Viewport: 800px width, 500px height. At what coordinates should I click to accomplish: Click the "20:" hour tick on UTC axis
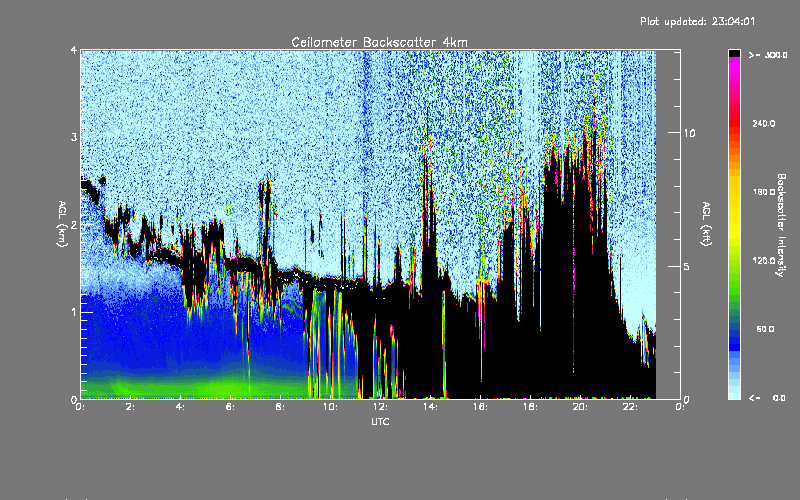(x=580, y=407)
